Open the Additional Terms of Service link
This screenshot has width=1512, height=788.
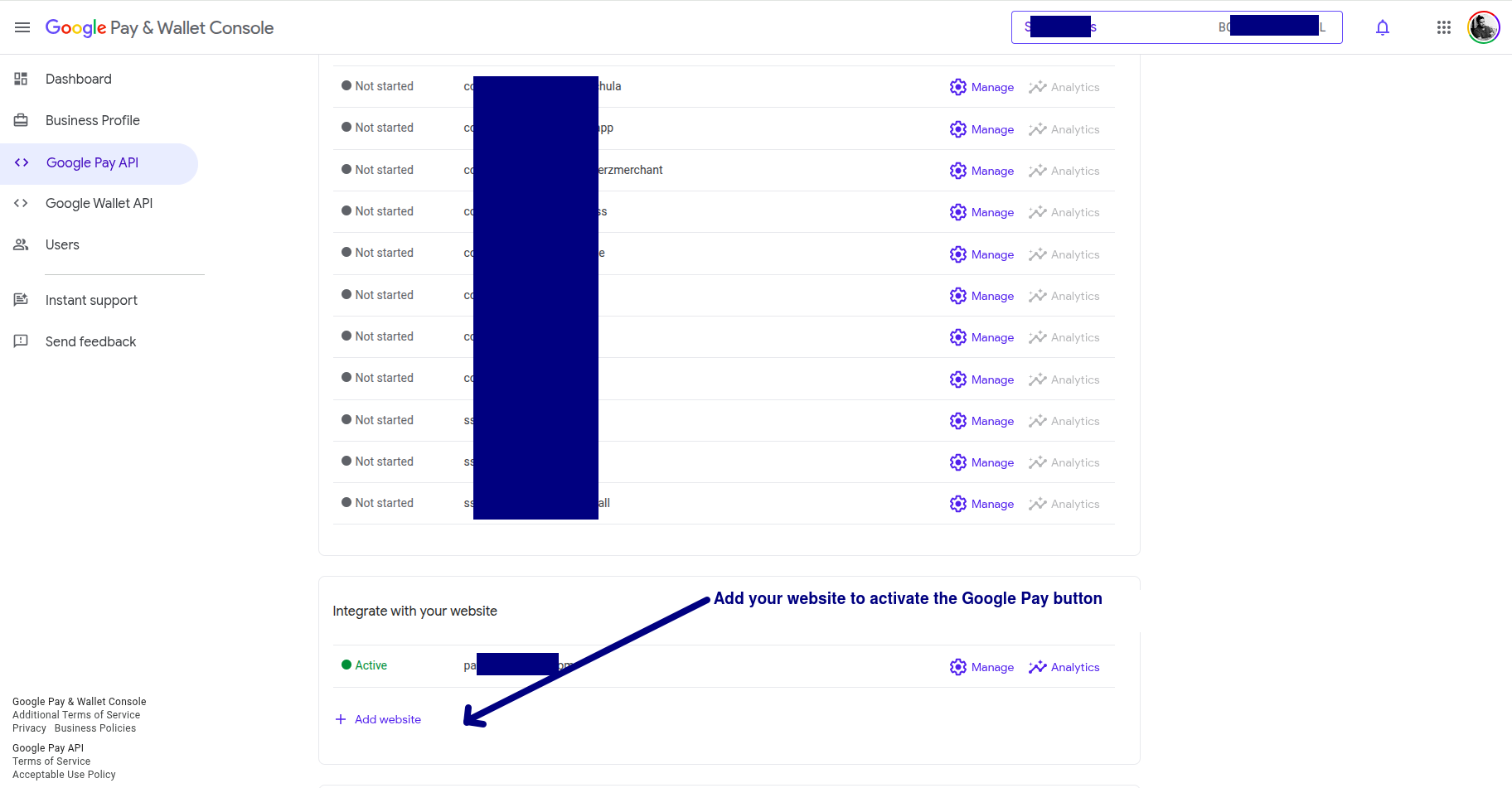pyautogui.click(x=76, y=715)
